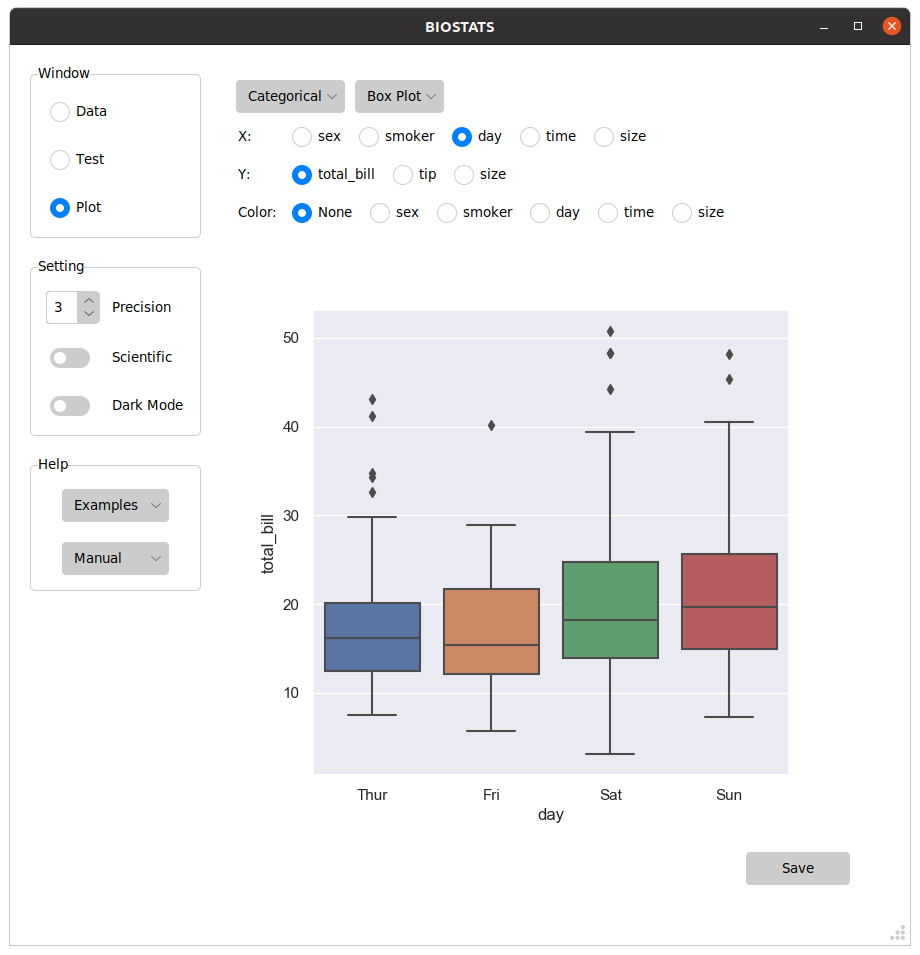Increase Precision using the up arrow
The height and width of the screenshot is (955, 920).
(88, 300)
